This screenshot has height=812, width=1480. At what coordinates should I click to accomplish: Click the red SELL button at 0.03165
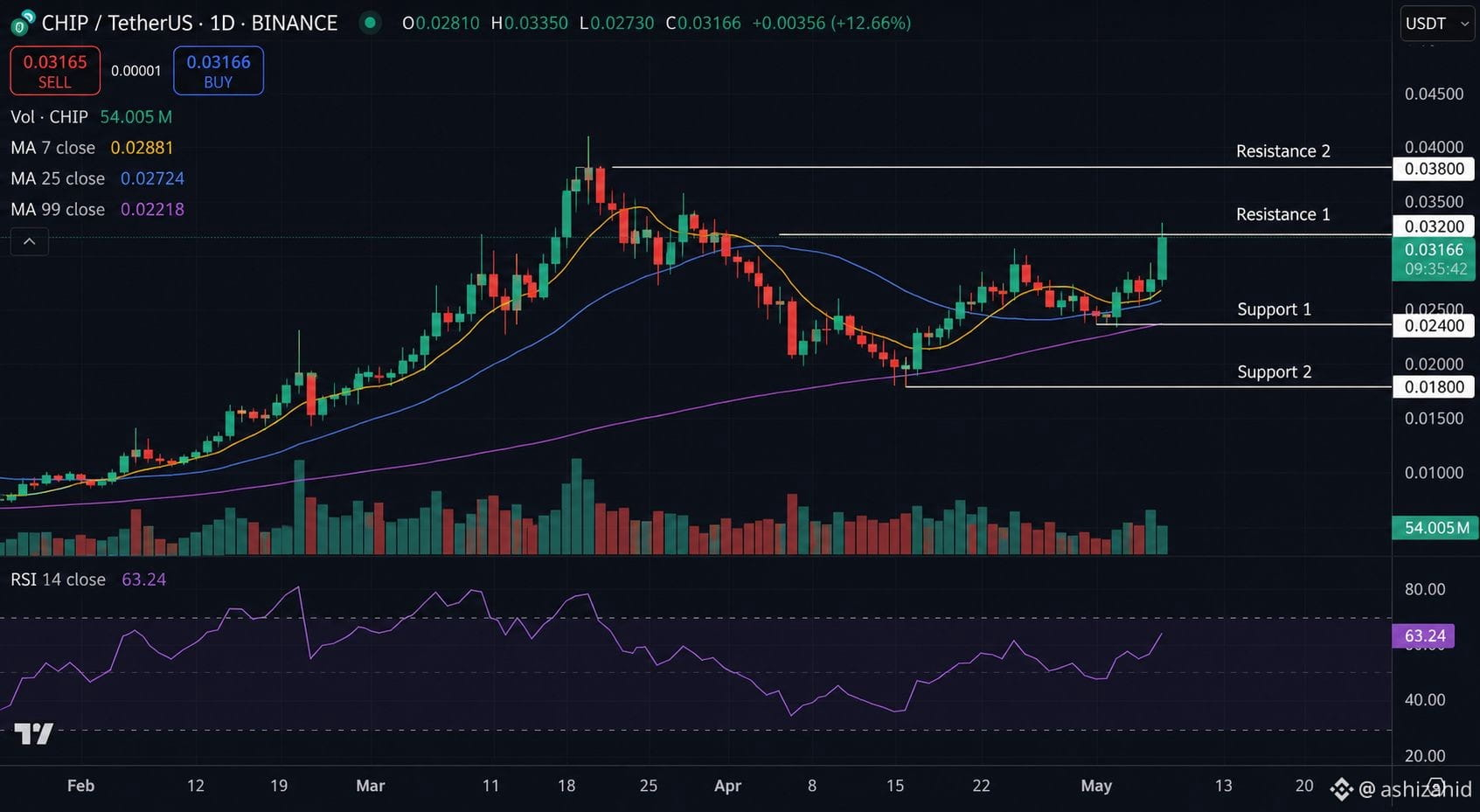(x=55, y=71)
